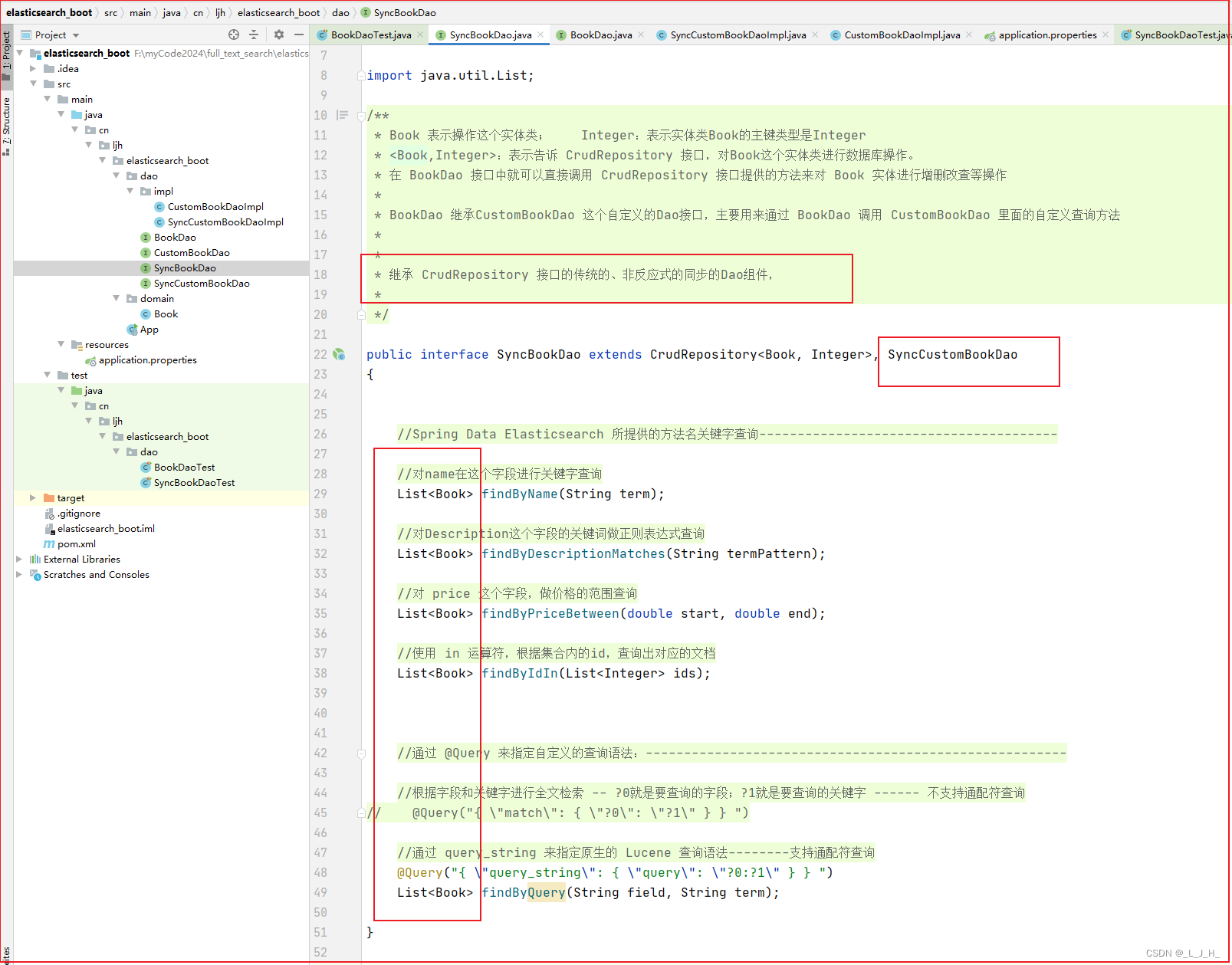The image size is (1232, 965).
Task: Expand the .idea folder
Action: 33,69
